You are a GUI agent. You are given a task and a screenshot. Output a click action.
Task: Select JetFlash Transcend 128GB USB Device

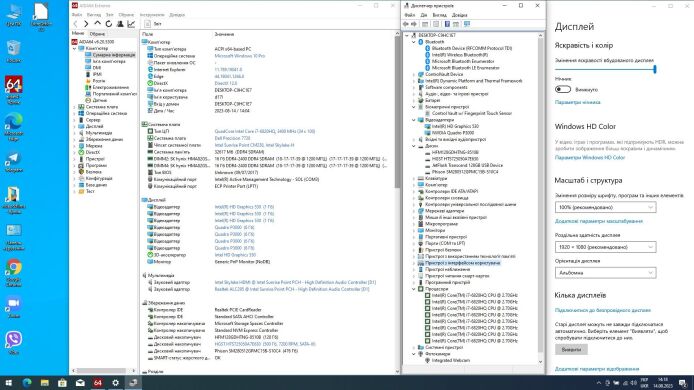pyautogui.click(x=467, y=165)
